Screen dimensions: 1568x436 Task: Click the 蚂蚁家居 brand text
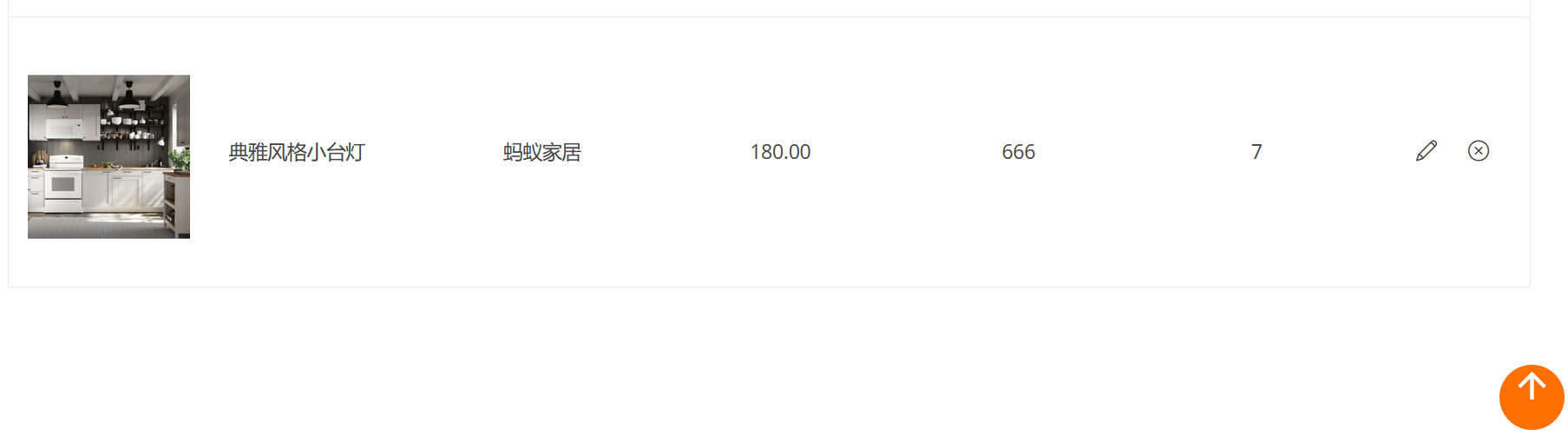[x=542, y=152]
